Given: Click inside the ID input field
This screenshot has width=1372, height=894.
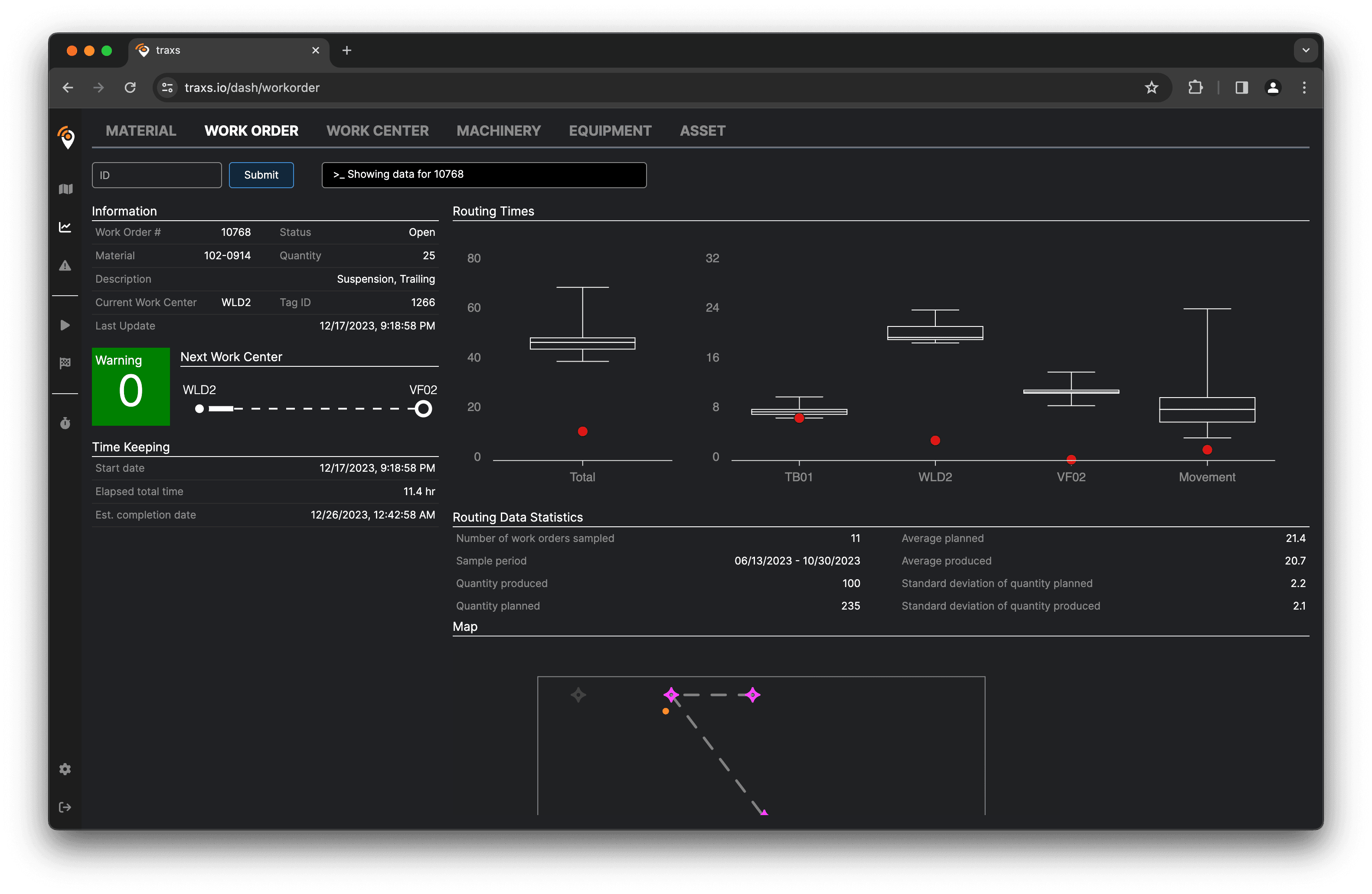Looking at the screenshot, I should point(156,175).
